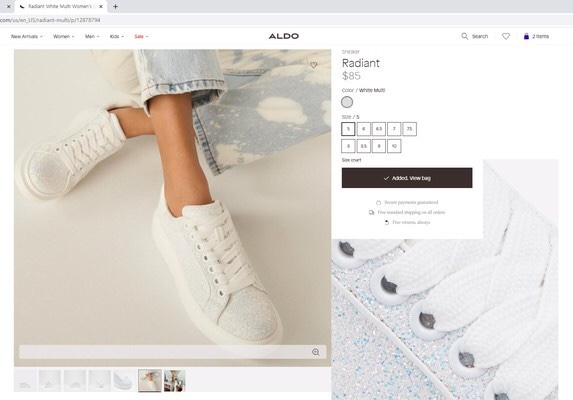
Task: Show the fourth product thumbnail
Action: coord(100,381)
